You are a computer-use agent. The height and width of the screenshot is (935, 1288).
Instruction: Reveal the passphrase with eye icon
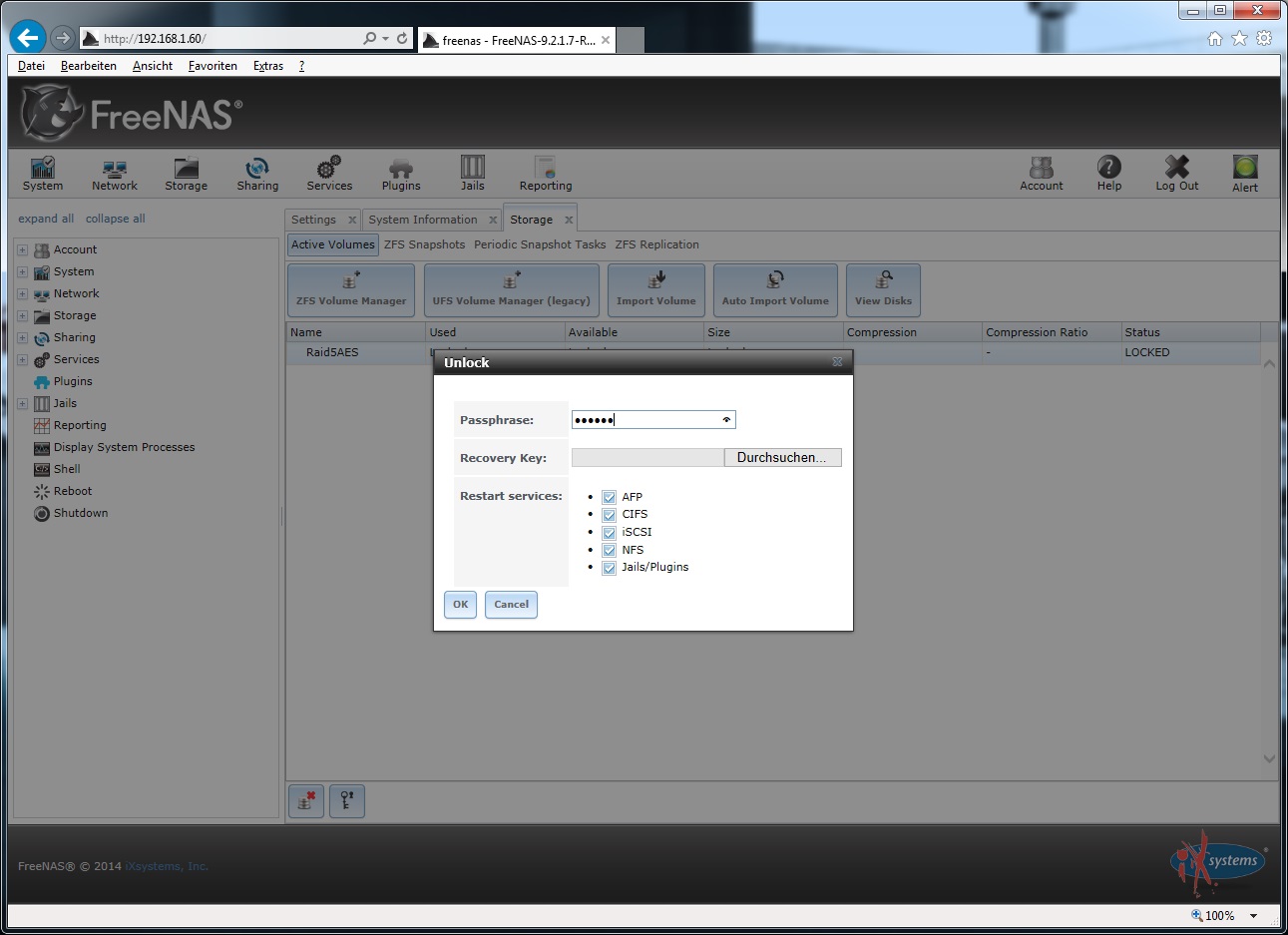726,420
